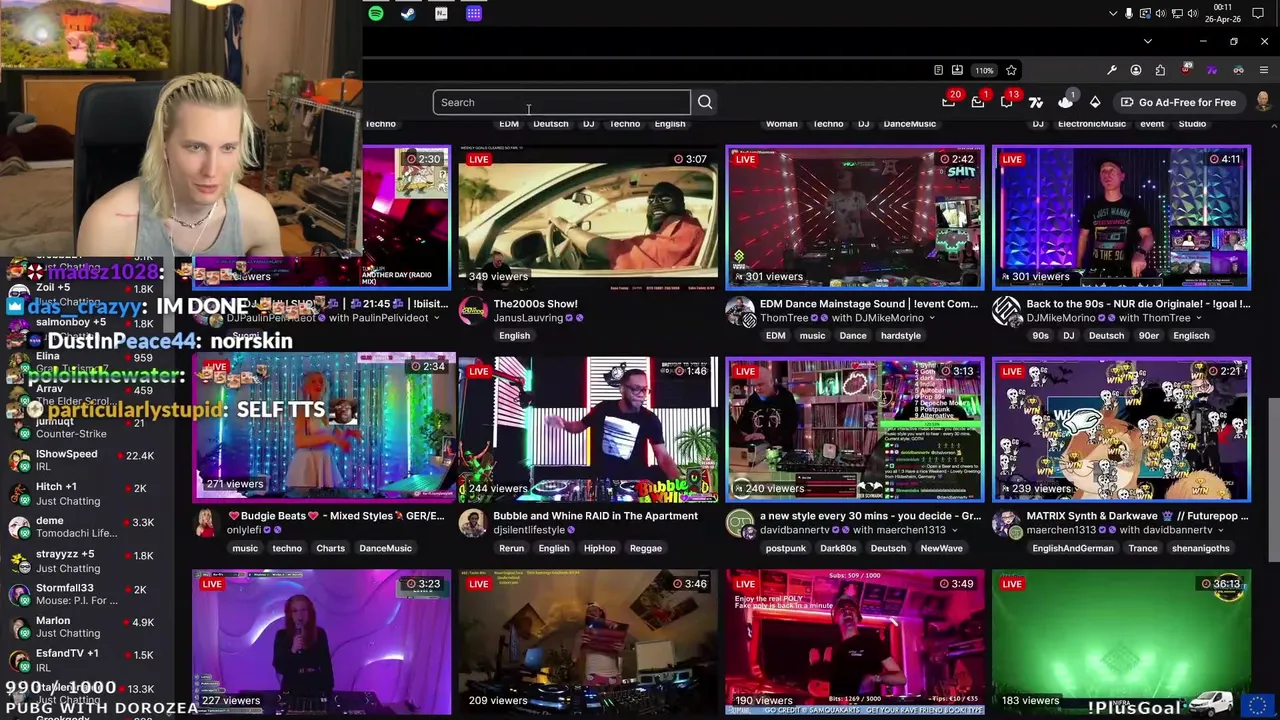Image resolution: width=1280 pixels, height=720 pixels.
Task: Open Bubble and Whine RAID stream title
Action: pyautogui.click(x=595, y=516)
